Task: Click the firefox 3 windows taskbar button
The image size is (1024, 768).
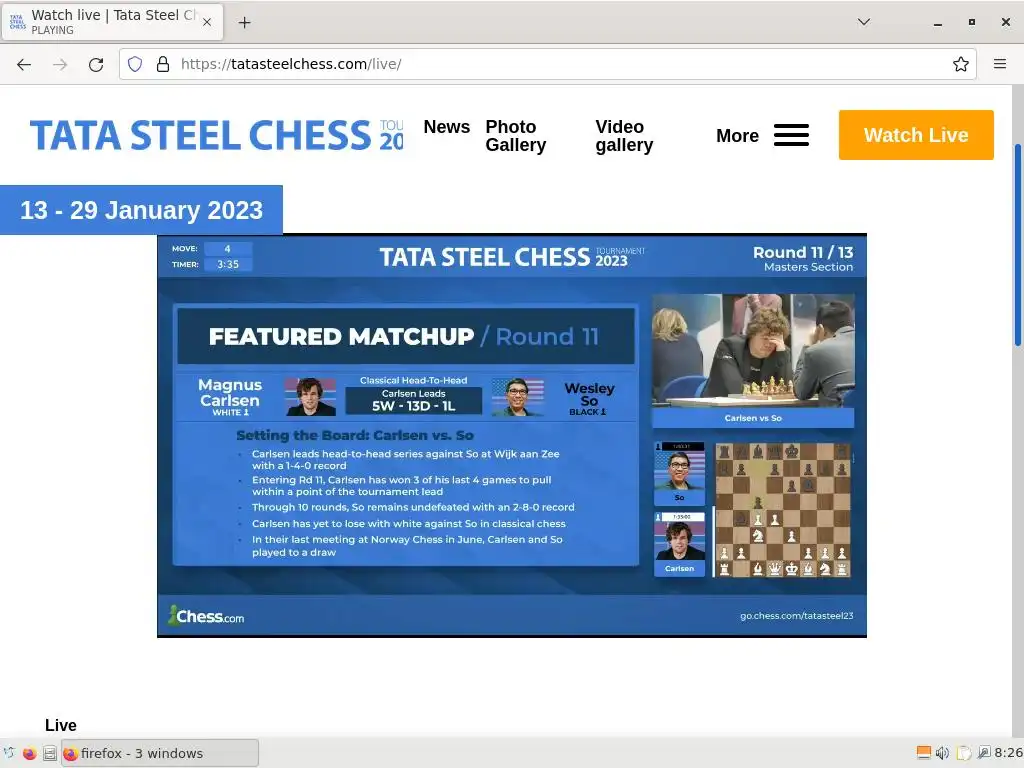Action: [160, 753]
